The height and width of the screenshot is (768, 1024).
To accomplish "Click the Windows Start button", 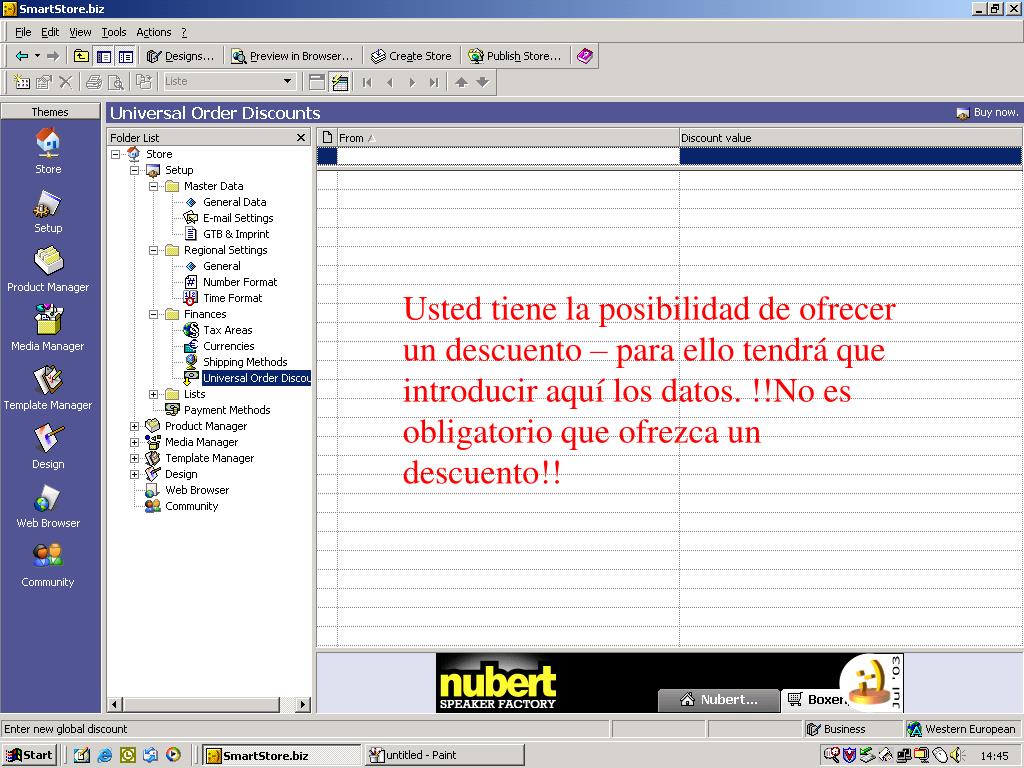I will click(29, 755).
